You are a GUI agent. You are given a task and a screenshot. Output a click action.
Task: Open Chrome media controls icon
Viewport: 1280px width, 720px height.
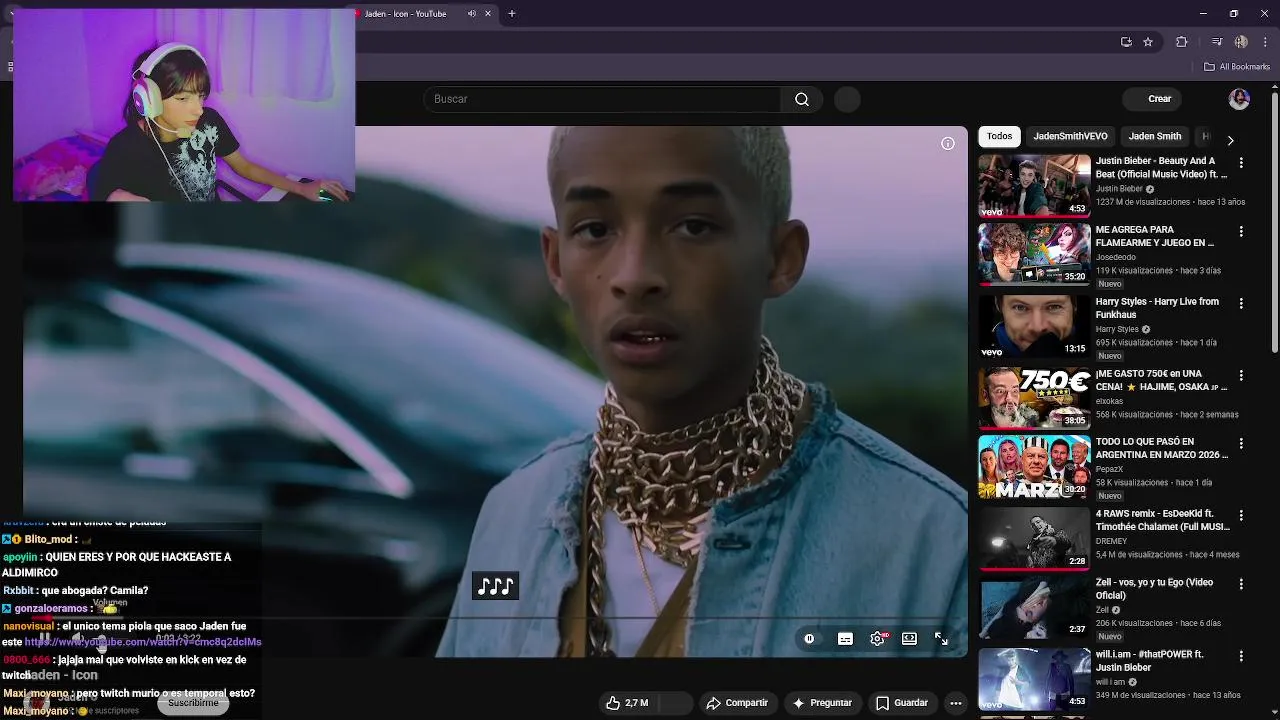click(1216, 42)
